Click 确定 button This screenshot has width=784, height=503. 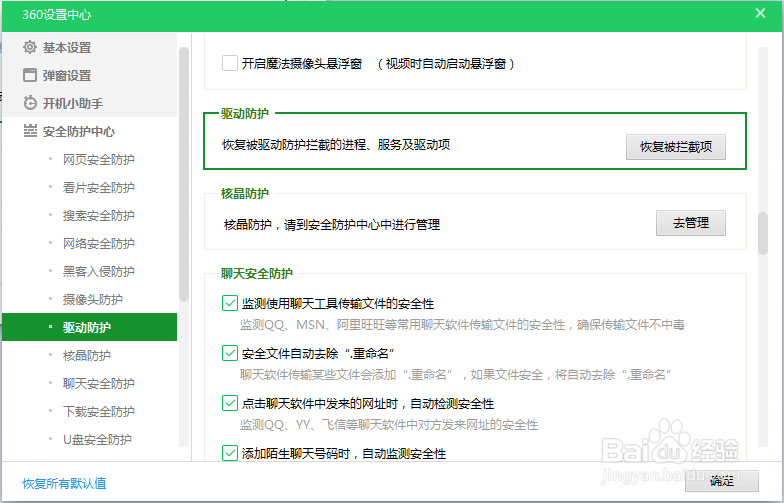(x=722, y=480)
